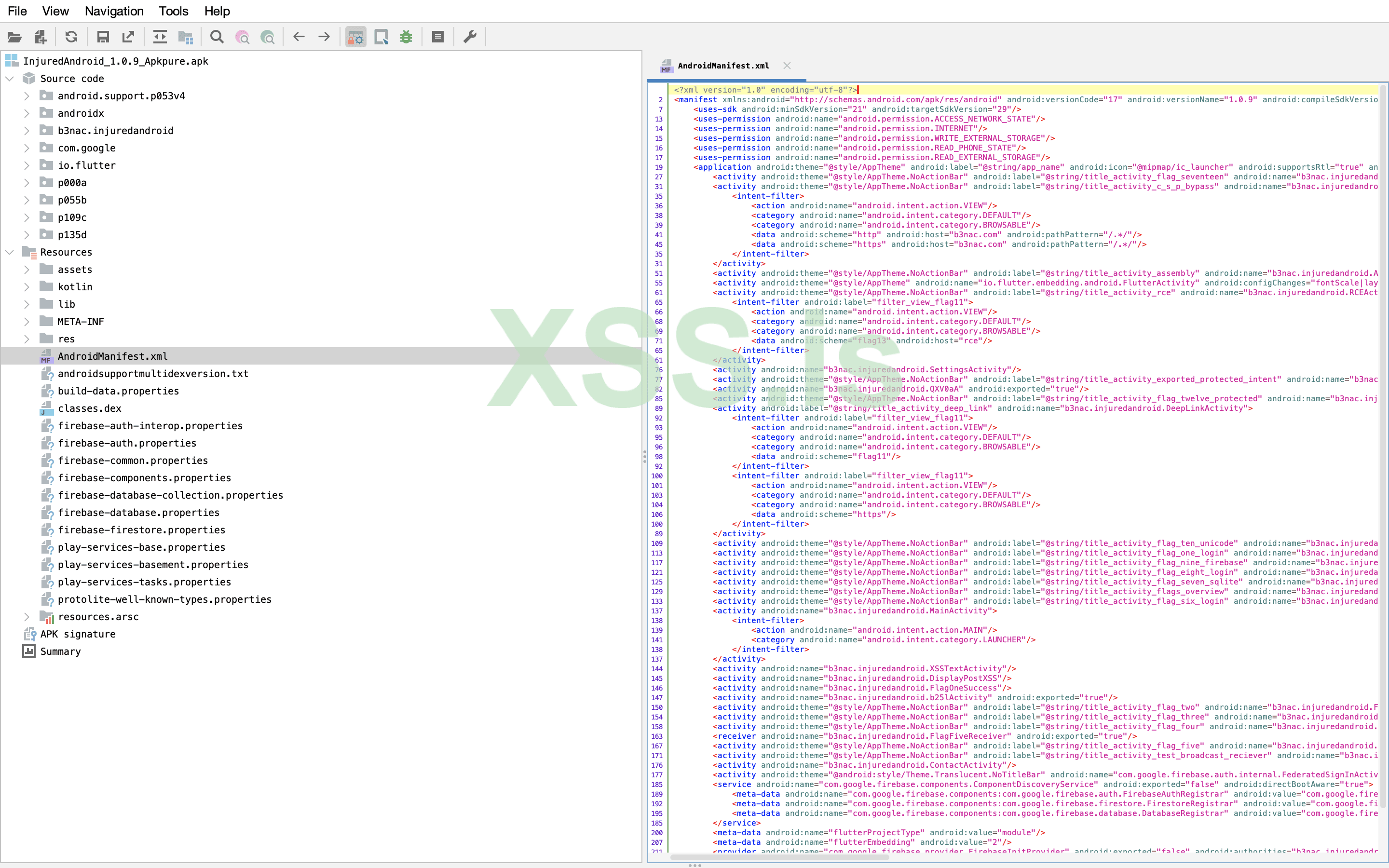Click the Add files icon

point(40,37)
